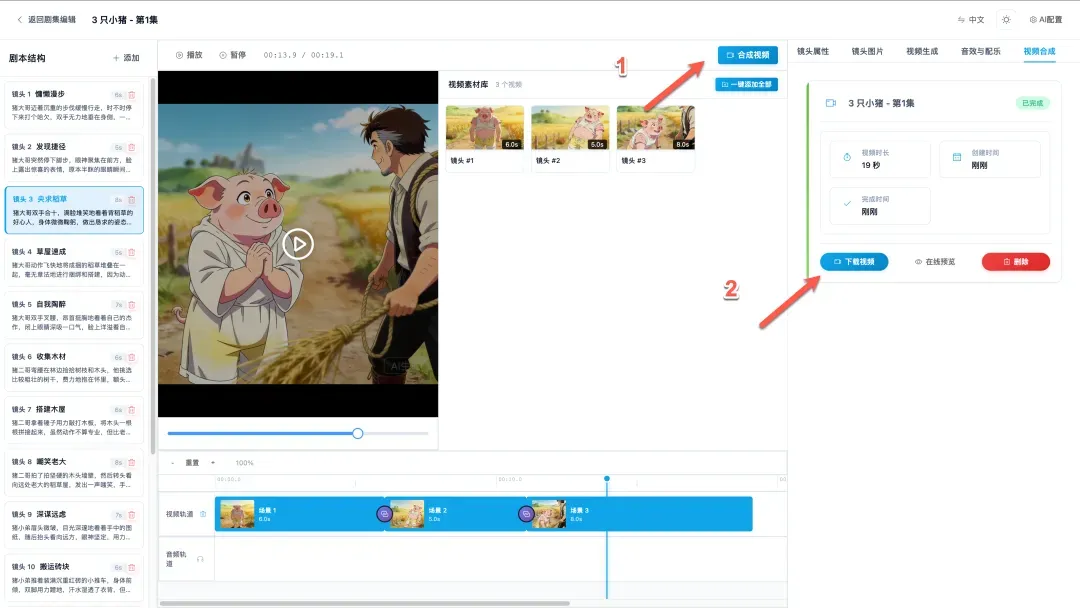Click the 合成视频 button

(x=747, y=55)
